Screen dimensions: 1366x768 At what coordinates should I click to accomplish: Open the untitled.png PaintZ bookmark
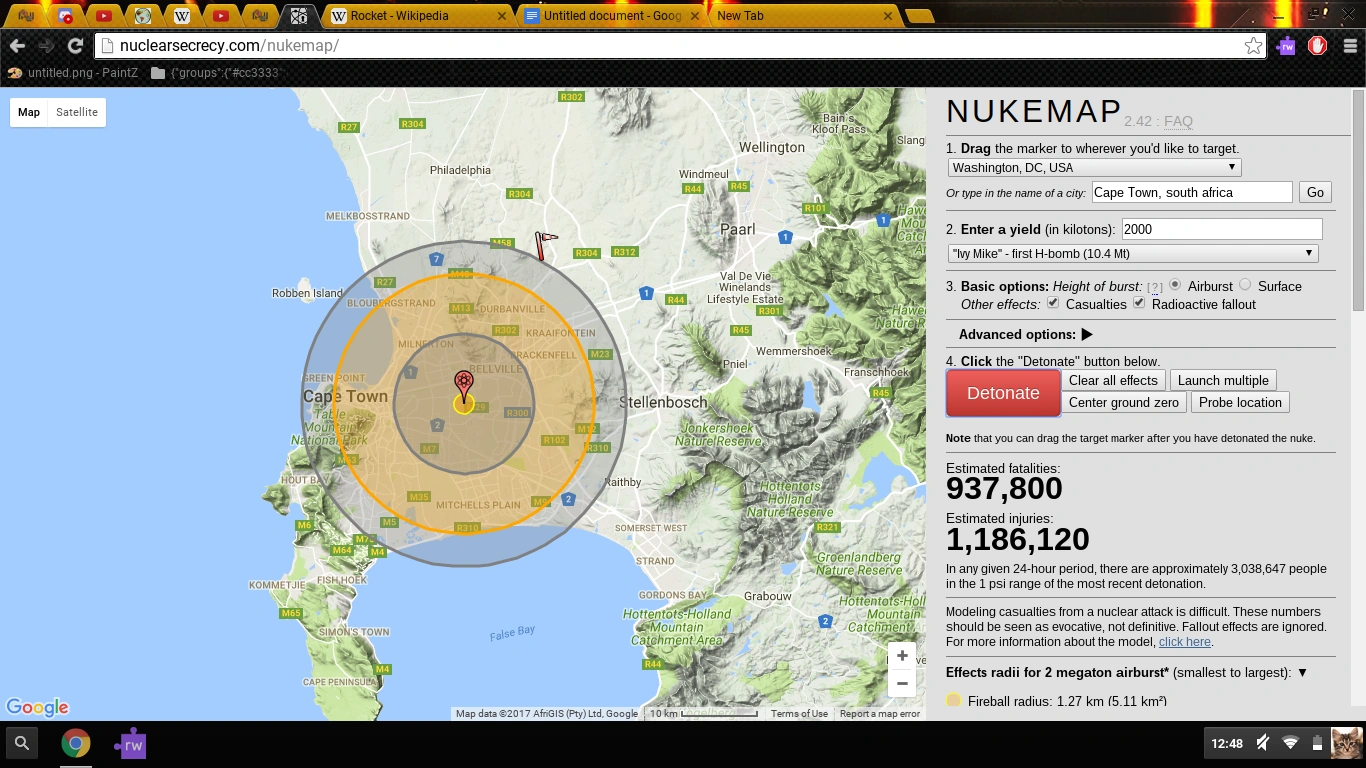pyautogui.click(x=71, y=73)
